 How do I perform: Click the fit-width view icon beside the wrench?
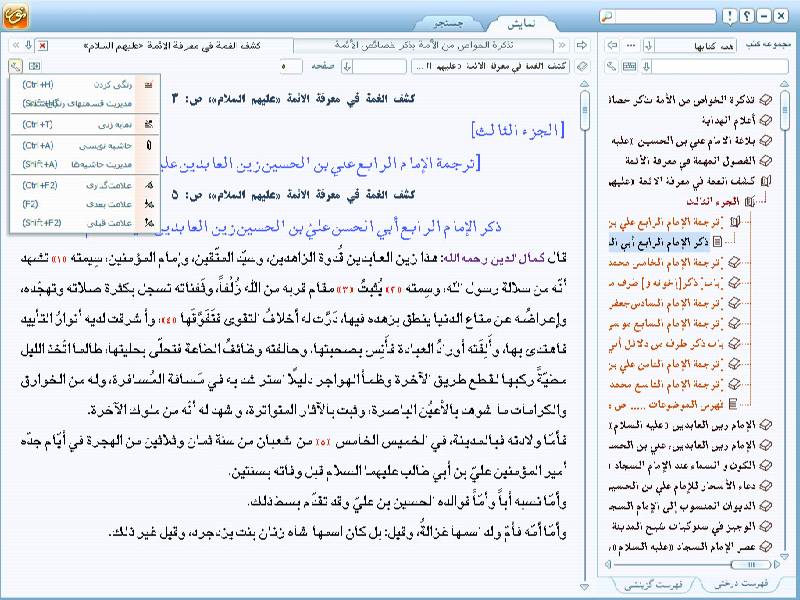pyautogui.click(x=34, y=66)
